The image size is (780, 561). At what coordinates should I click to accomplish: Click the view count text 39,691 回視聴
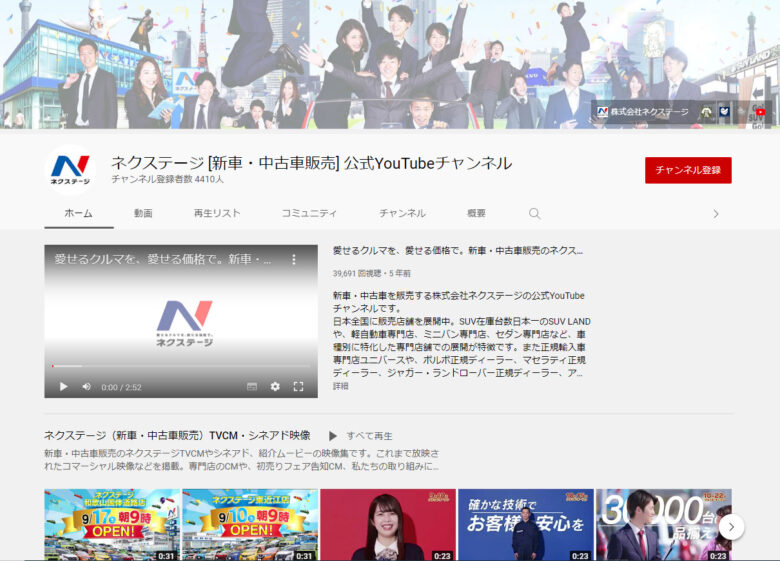(x=358, y=273)
